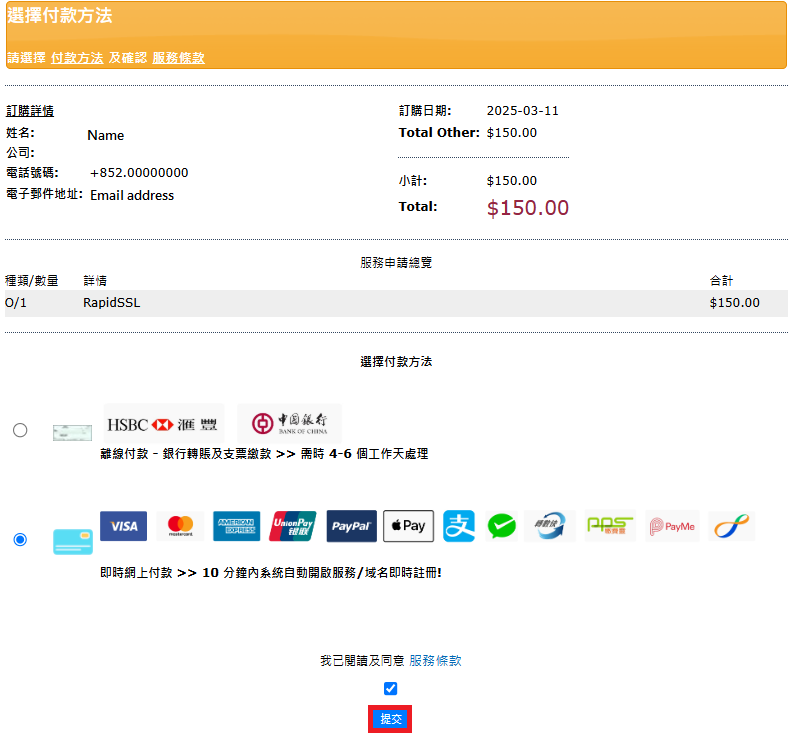Click the PayMe logo
This screenshot has width=792, height=742.
[671, 526]
